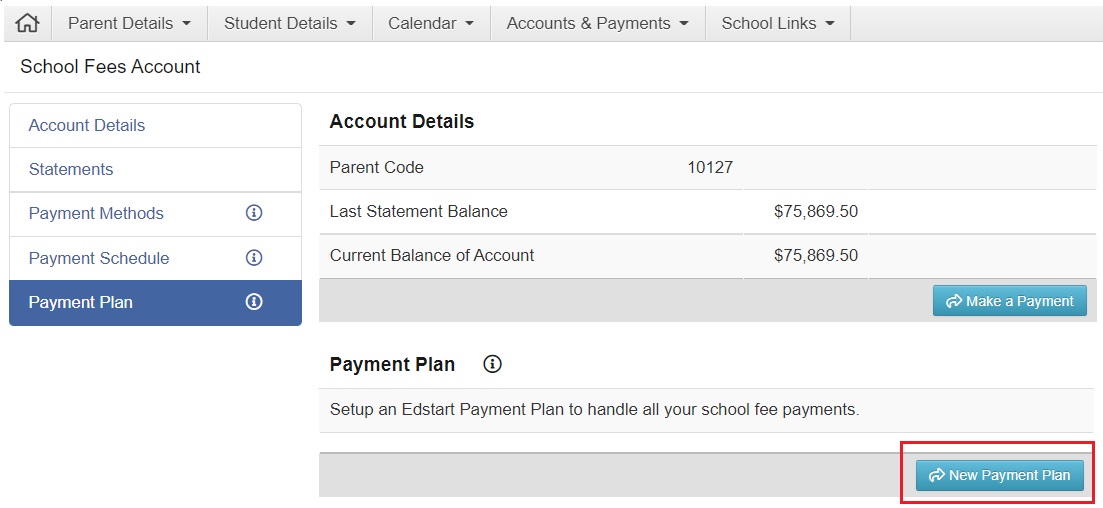Select the Payment Plan sidebar item
The width and height of the screenshot is (1103, 508).
pyautogui.click(x=81, y=302)
